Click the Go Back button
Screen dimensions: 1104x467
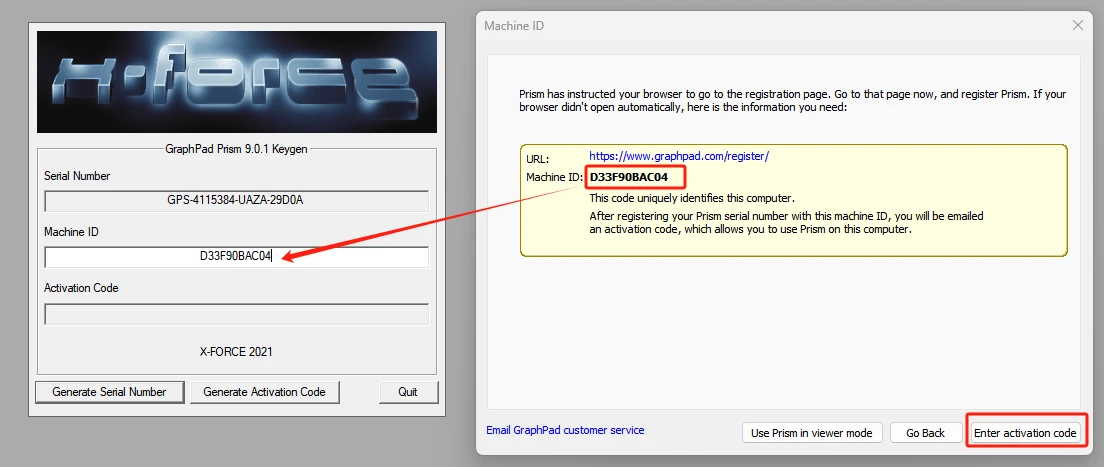[925, 433]
